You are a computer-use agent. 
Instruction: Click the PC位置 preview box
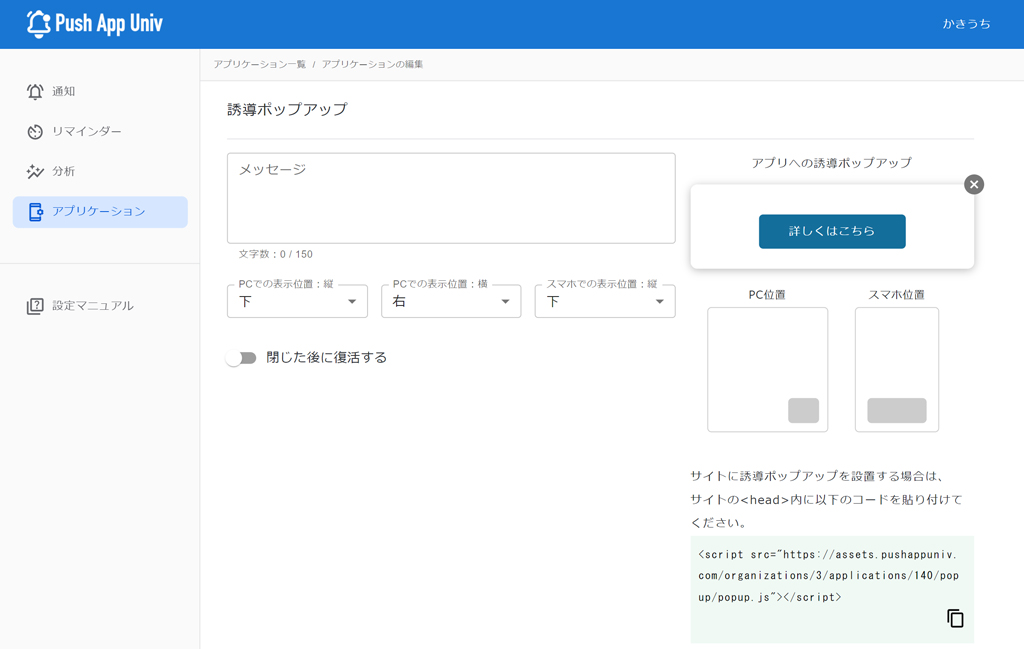tap(767, 370)
